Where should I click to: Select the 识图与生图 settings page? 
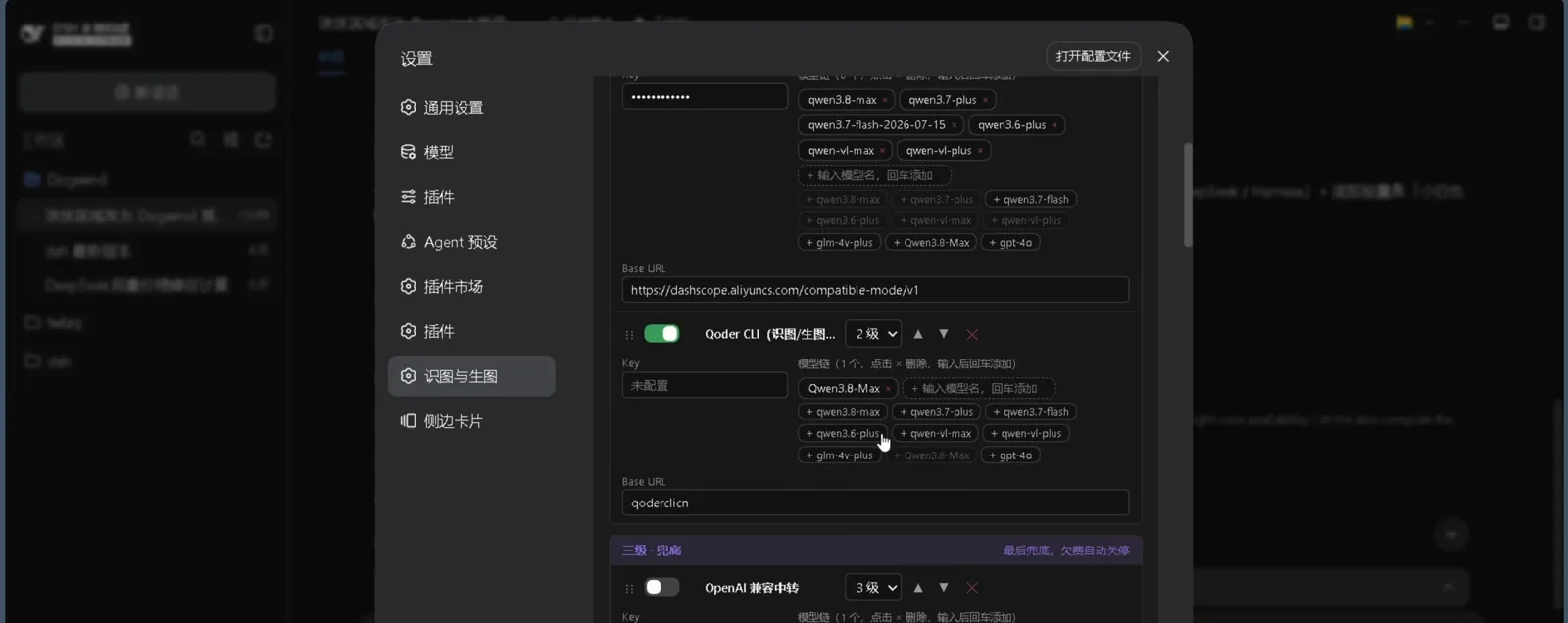point(471,376)
